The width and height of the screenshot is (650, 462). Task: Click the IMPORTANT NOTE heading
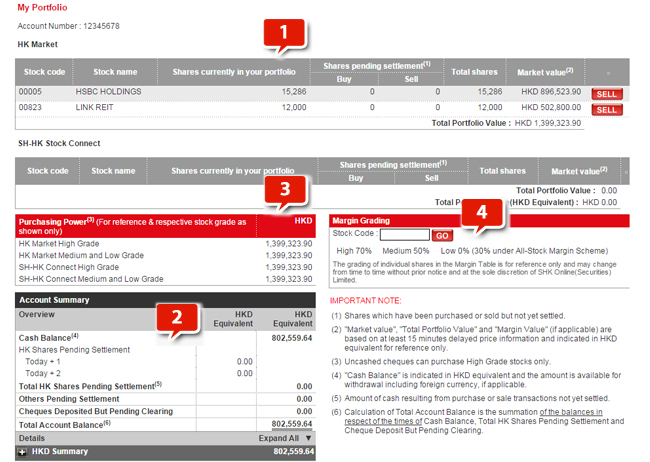click(x=365, y=301)
